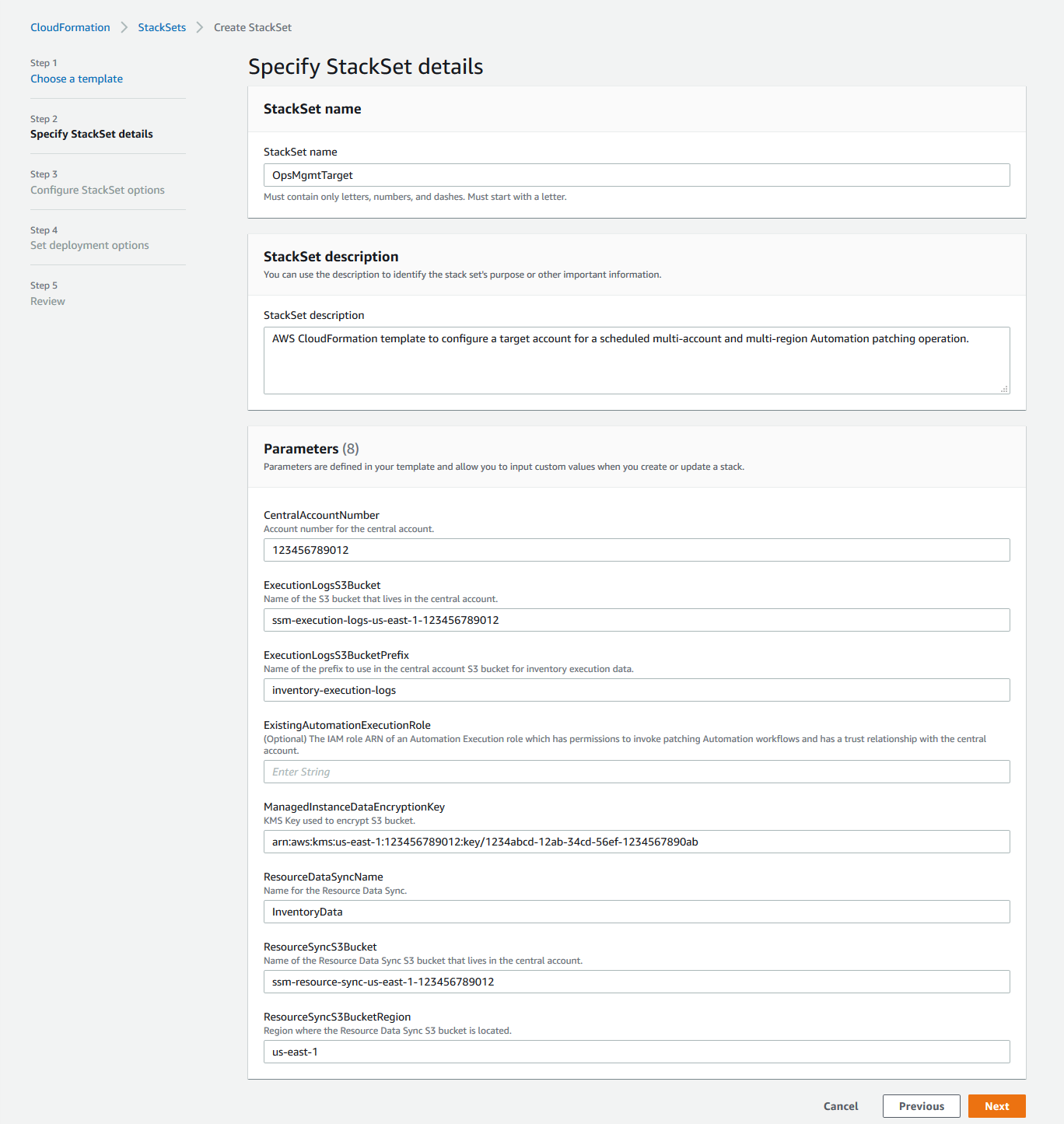This screenshot has width=1064, height=1124.
Task: Click the breadcrumb chevron before Create StackSet
Action: (x=200, y=27)
